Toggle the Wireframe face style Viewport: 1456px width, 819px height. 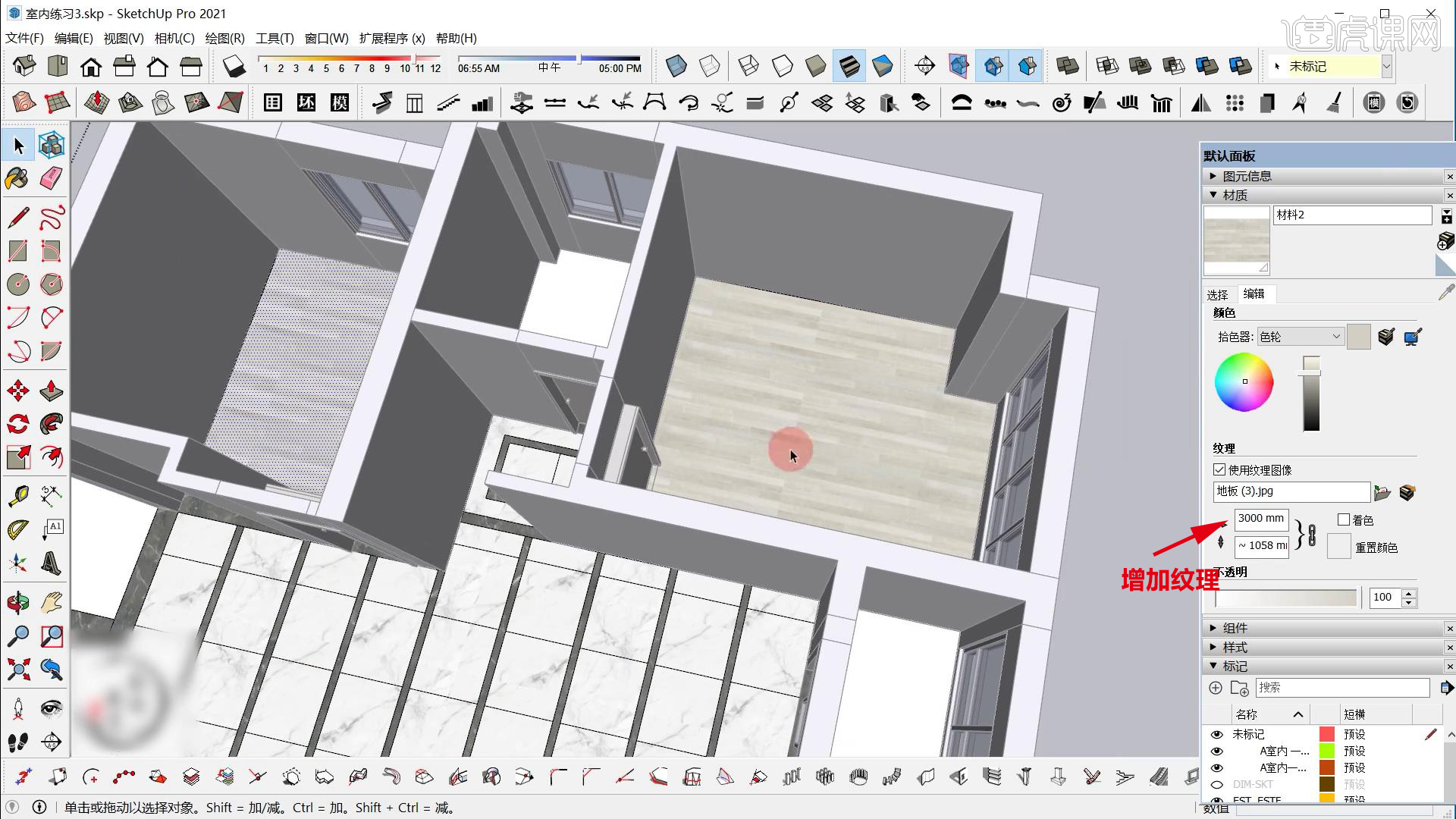pyautogui.click(x=748, y=66)
